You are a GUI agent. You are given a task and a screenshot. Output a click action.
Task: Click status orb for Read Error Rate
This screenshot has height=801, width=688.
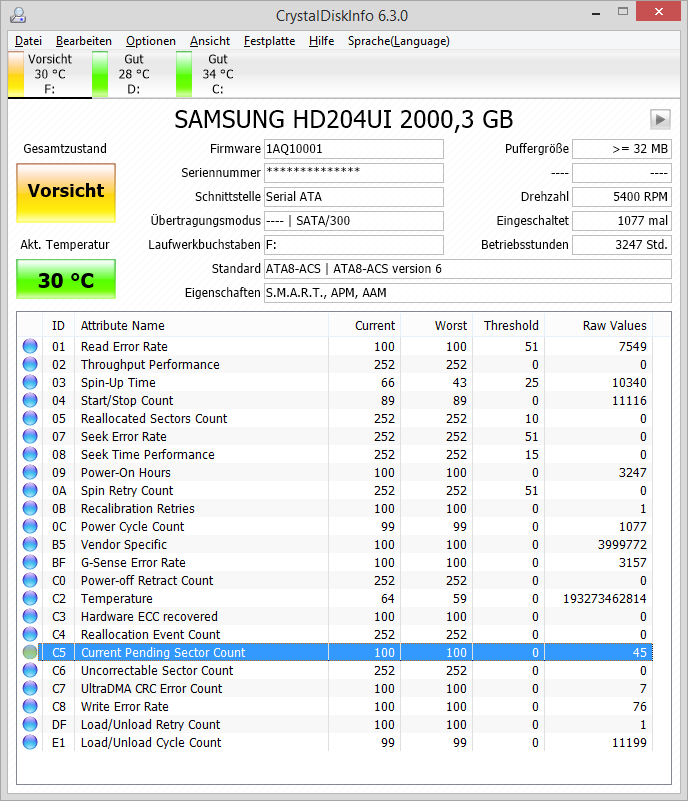coord(30,346)
